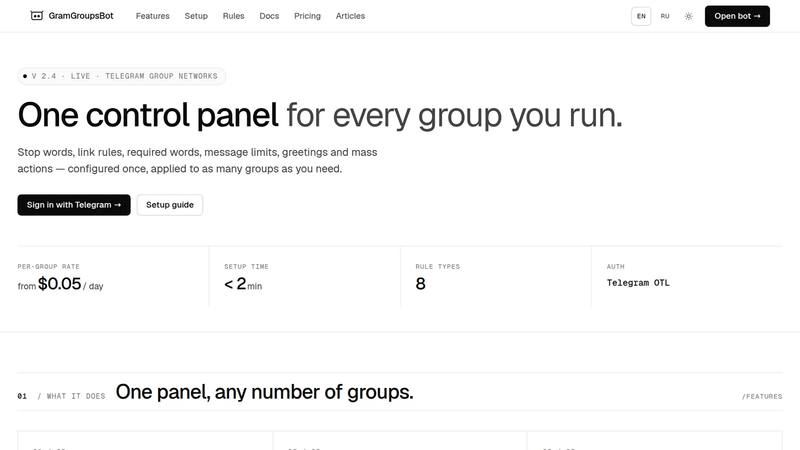Click the AUTH label
The height and width of the screenshot is (450, 800).
point(615,266)
